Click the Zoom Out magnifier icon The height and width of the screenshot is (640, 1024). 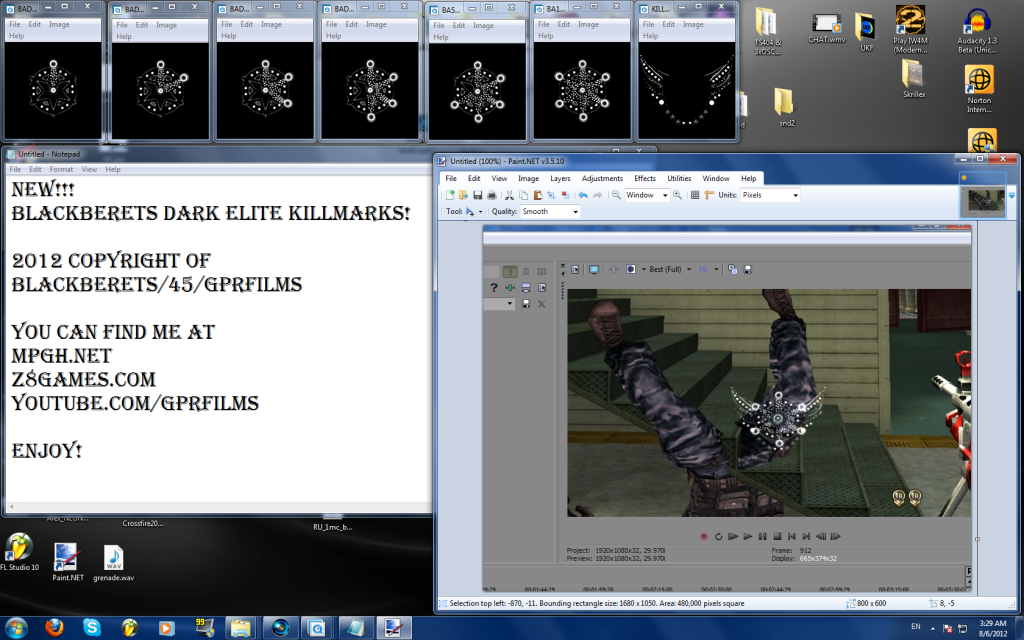click(x=616, y=195)
